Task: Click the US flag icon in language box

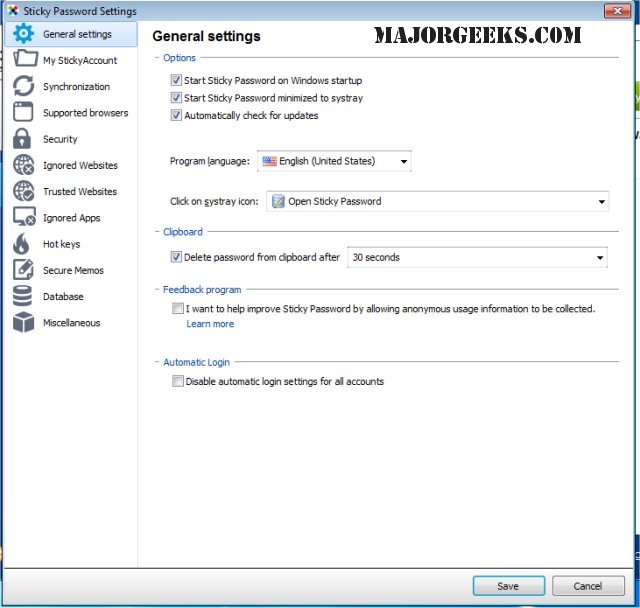Action: [269, 161]
